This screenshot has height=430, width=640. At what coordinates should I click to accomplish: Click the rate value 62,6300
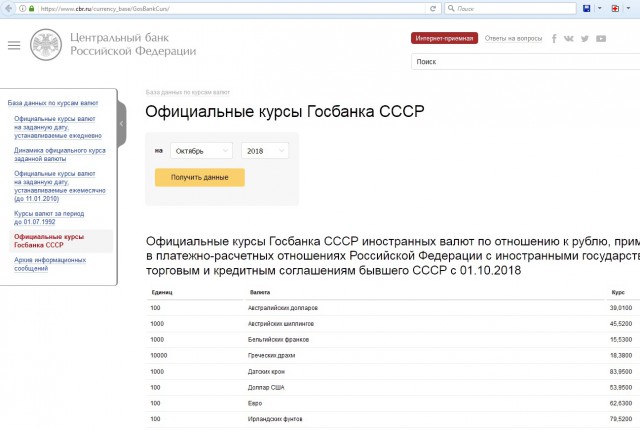621,403
